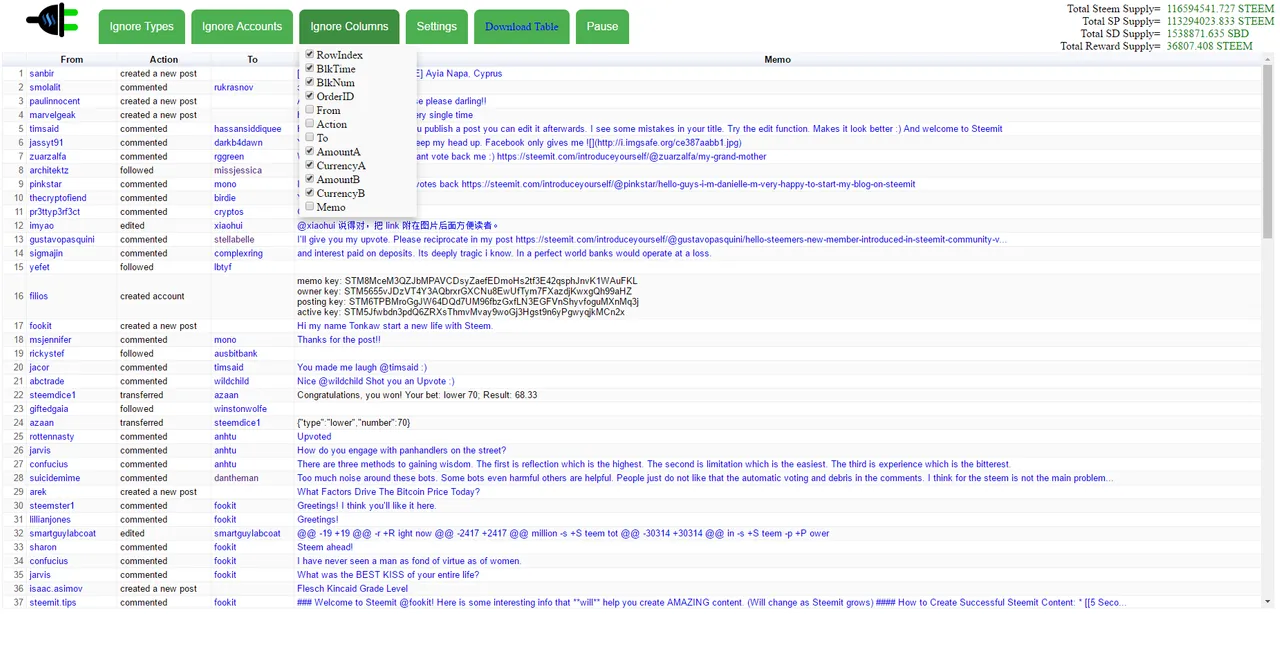Open the darkb4dawn account link
Viewport: 1280px width, 651px height.
click(x=238, y=143)
